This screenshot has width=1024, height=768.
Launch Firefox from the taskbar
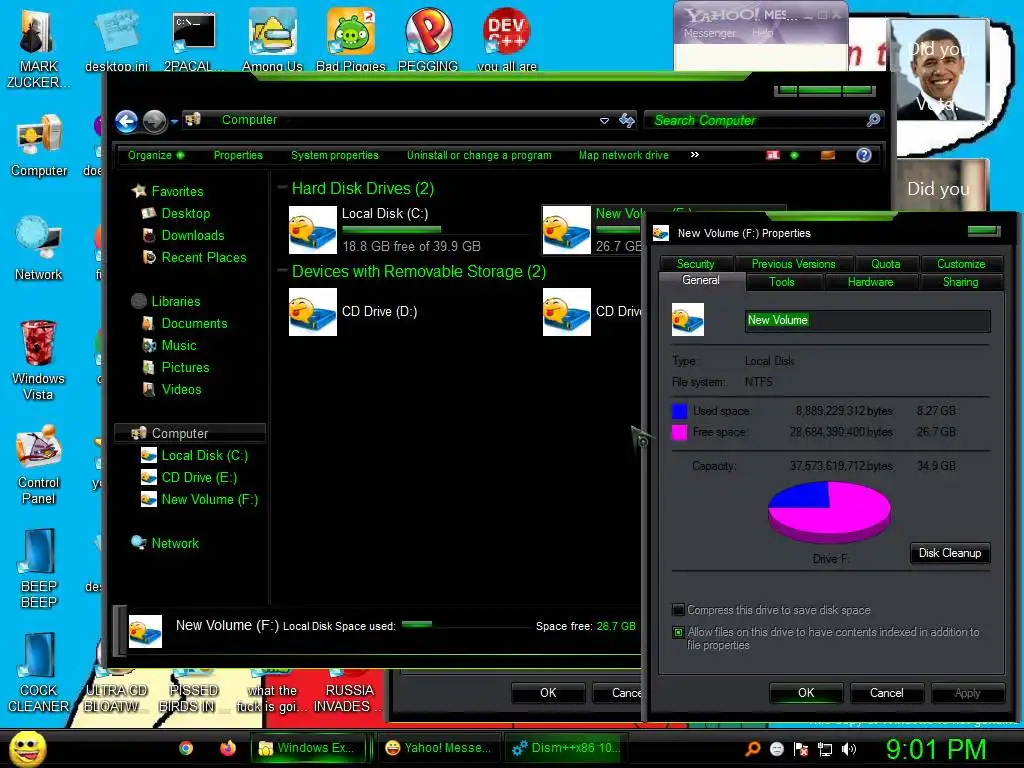(227, 748)
